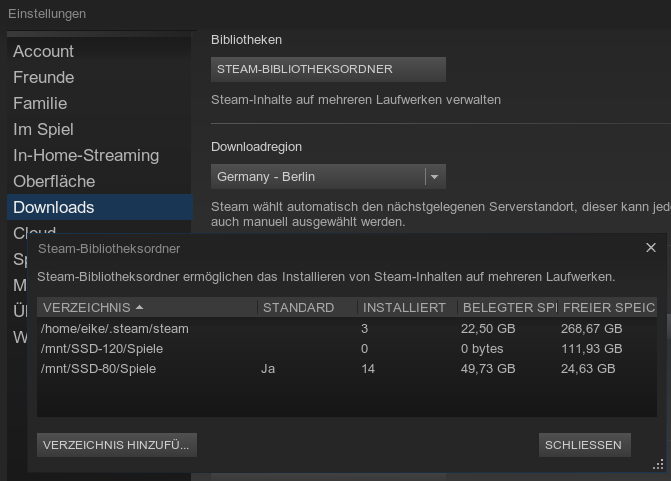Sort by the STANDARD column header

click(x=298, y=308)
